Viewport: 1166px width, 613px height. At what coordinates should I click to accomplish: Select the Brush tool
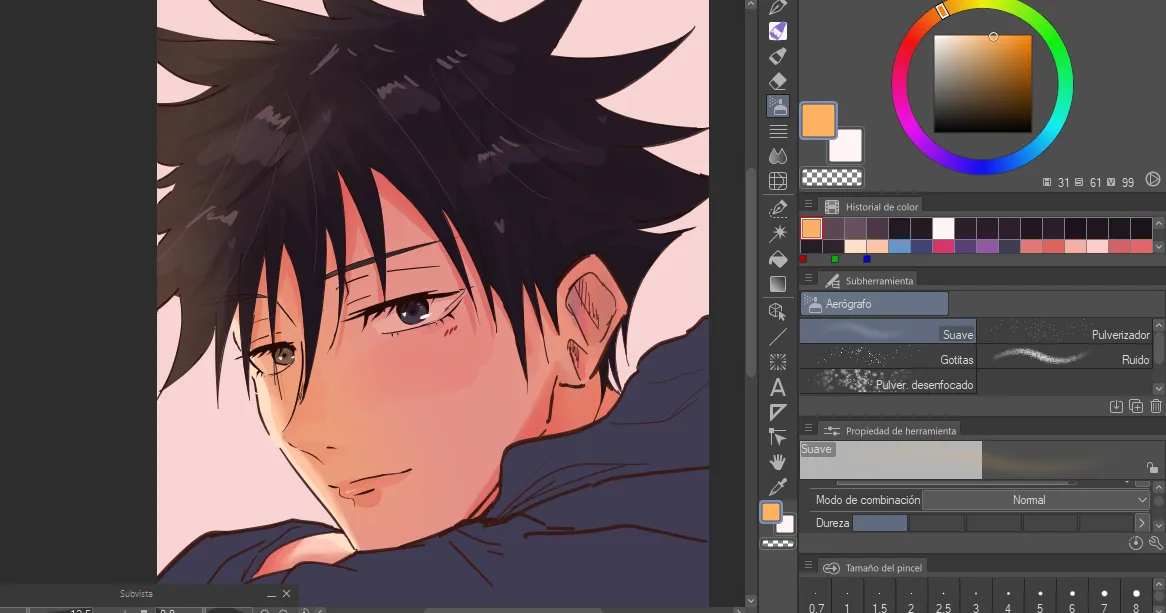[x=778, y=56]
